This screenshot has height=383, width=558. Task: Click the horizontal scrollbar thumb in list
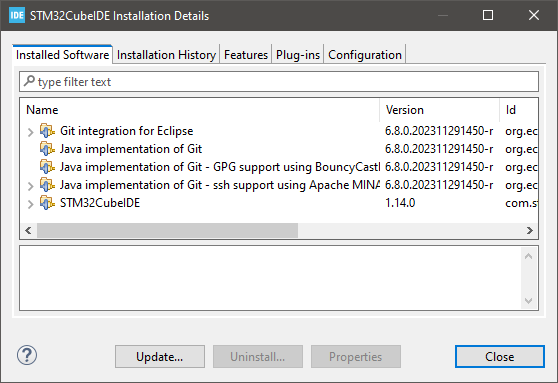pyautogui.click(x=167, y=231)
